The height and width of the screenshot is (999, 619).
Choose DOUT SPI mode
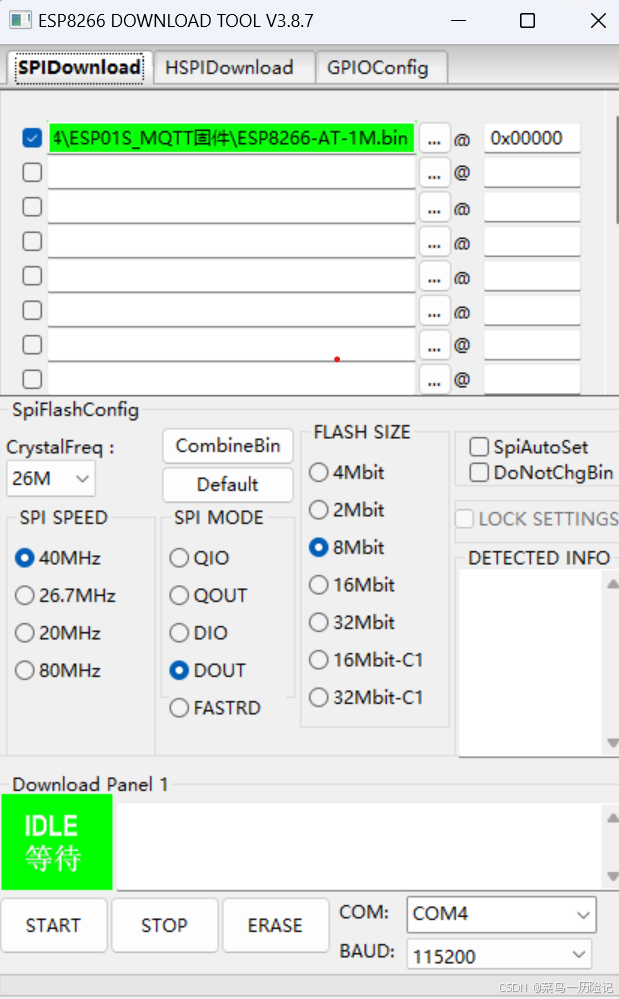(208, 670)
